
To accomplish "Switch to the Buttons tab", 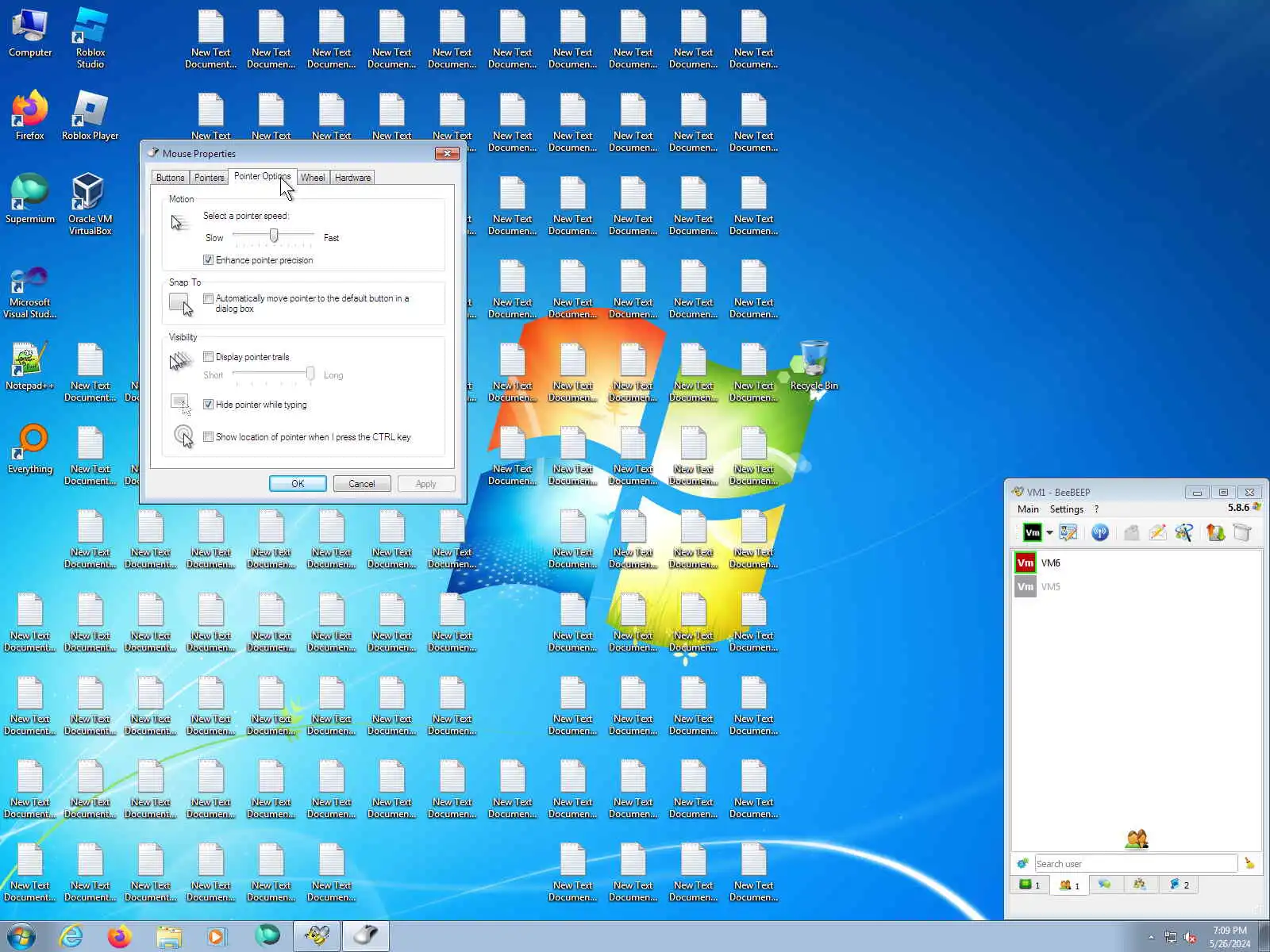I will (170, 178).
